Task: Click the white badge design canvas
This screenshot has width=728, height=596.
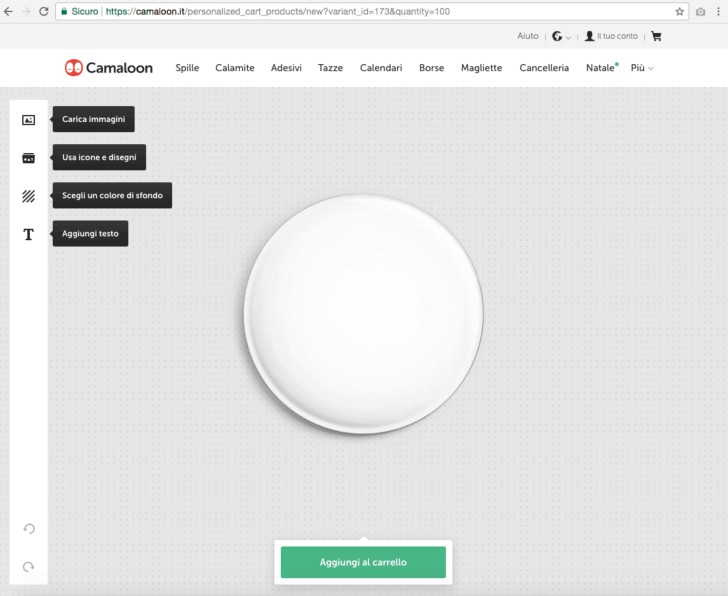Action: coord(364,314)
